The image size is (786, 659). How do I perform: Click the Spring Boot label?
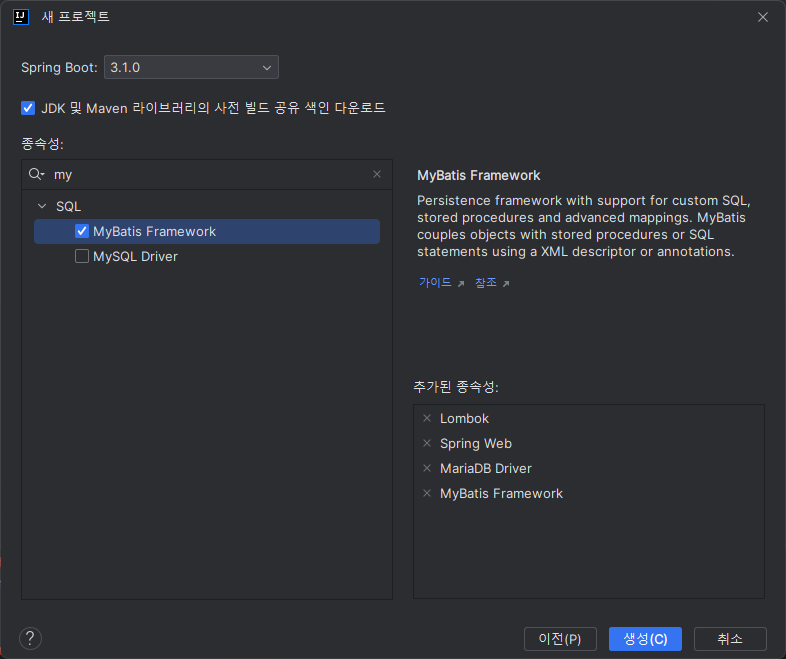tap(59, 67)
